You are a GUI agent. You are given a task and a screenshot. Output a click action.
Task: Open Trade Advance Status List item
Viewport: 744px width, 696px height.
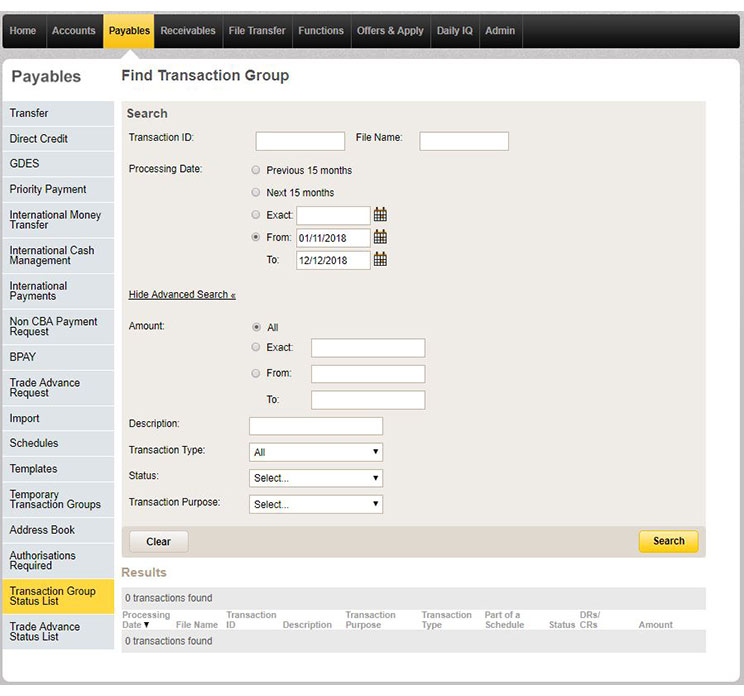[x=58, y=632]
